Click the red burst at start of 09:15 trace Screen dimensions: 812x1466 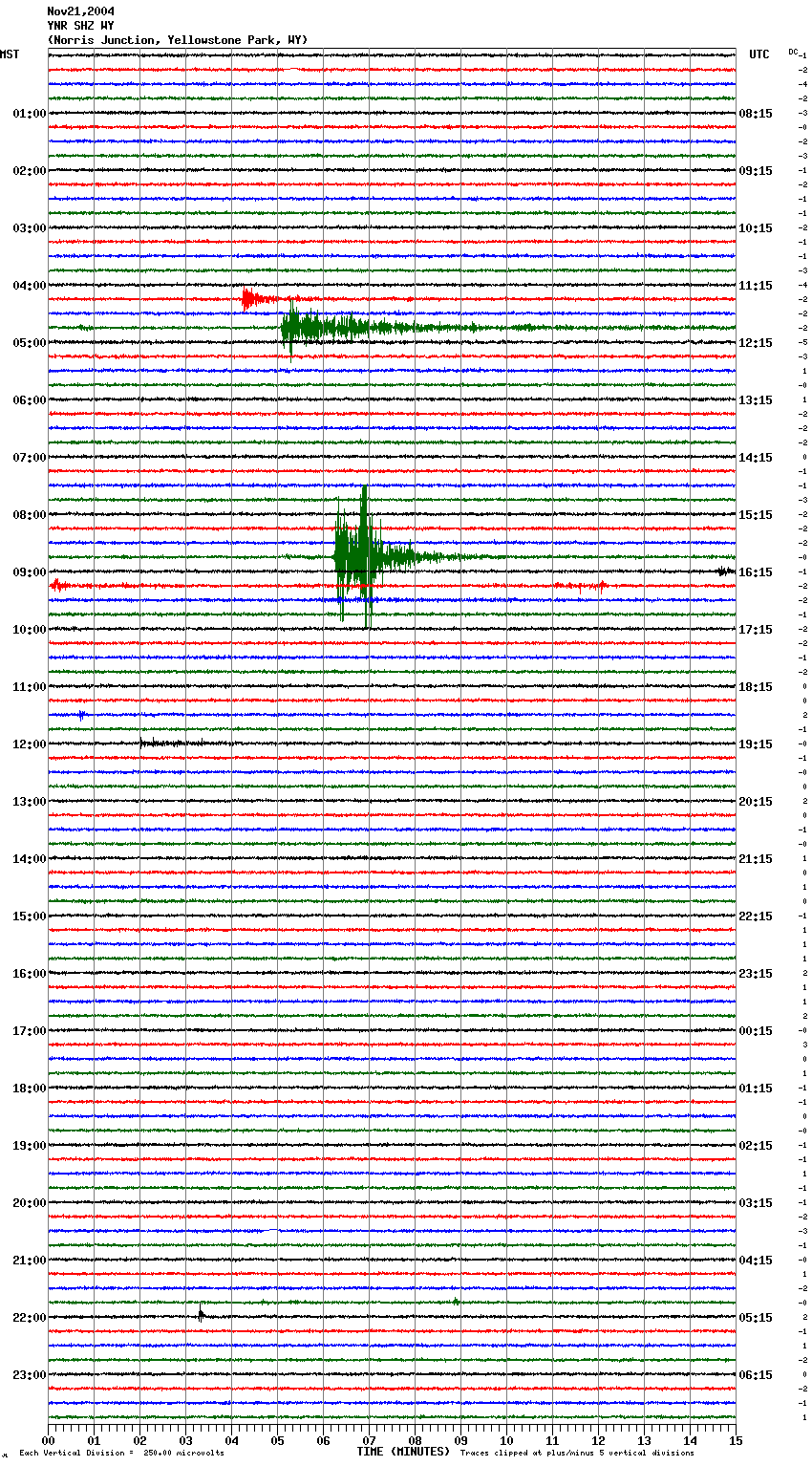tap(57, 585)
